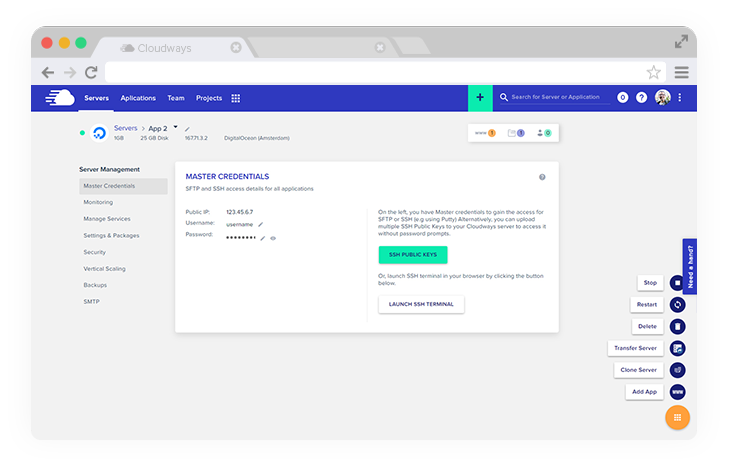
Task: Click the Restart label button
Action: tap(647, 305)
